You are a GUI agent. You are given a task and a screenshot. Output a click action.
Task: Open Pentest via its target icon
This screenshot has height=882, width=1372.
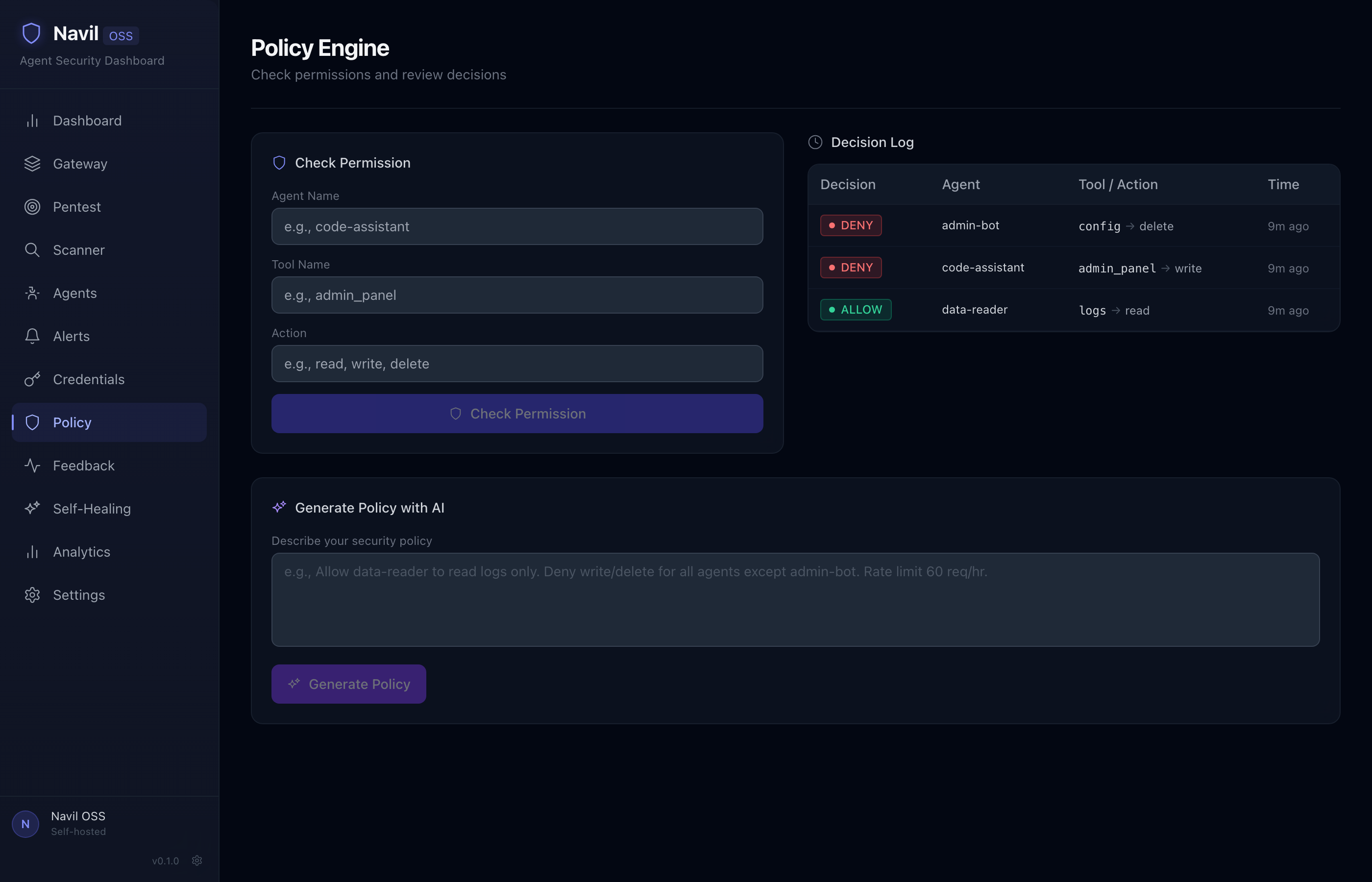point(31,207)
